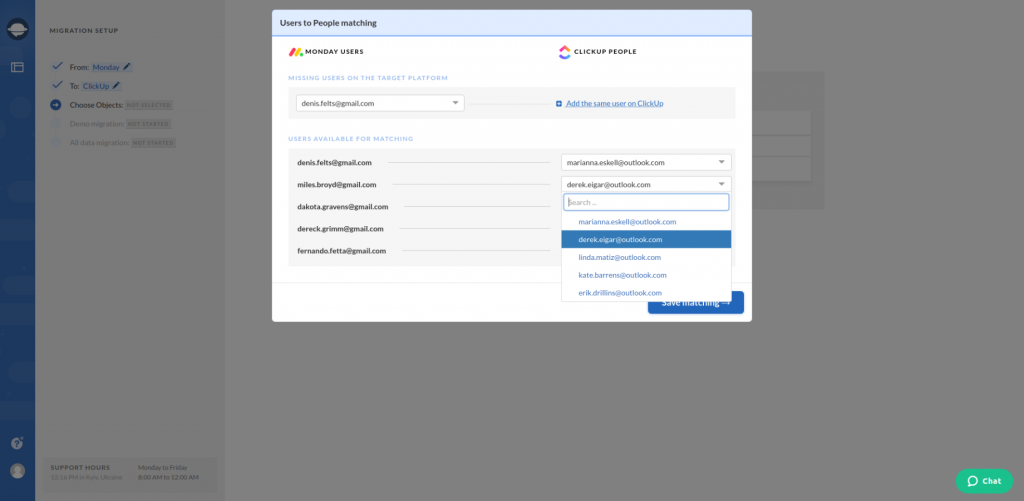Focus the Search field in the dropdown
Screen dimensions: 1024x501
pos(646,202)
